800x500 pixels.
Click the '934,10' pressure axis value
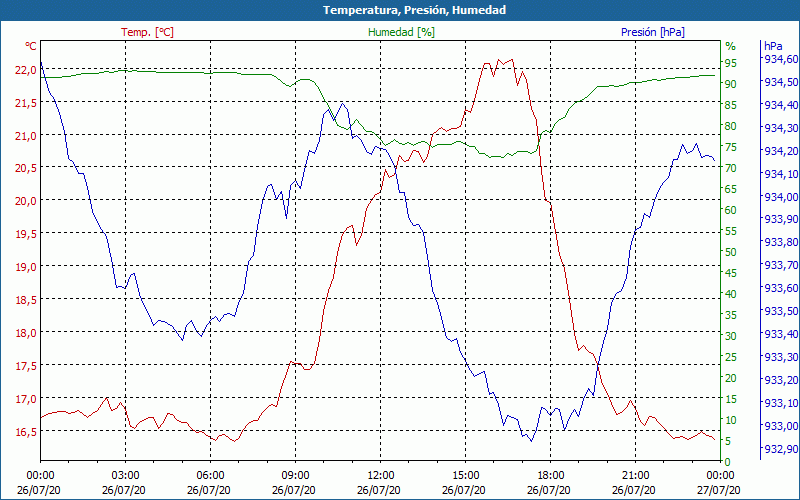[781, 174]
